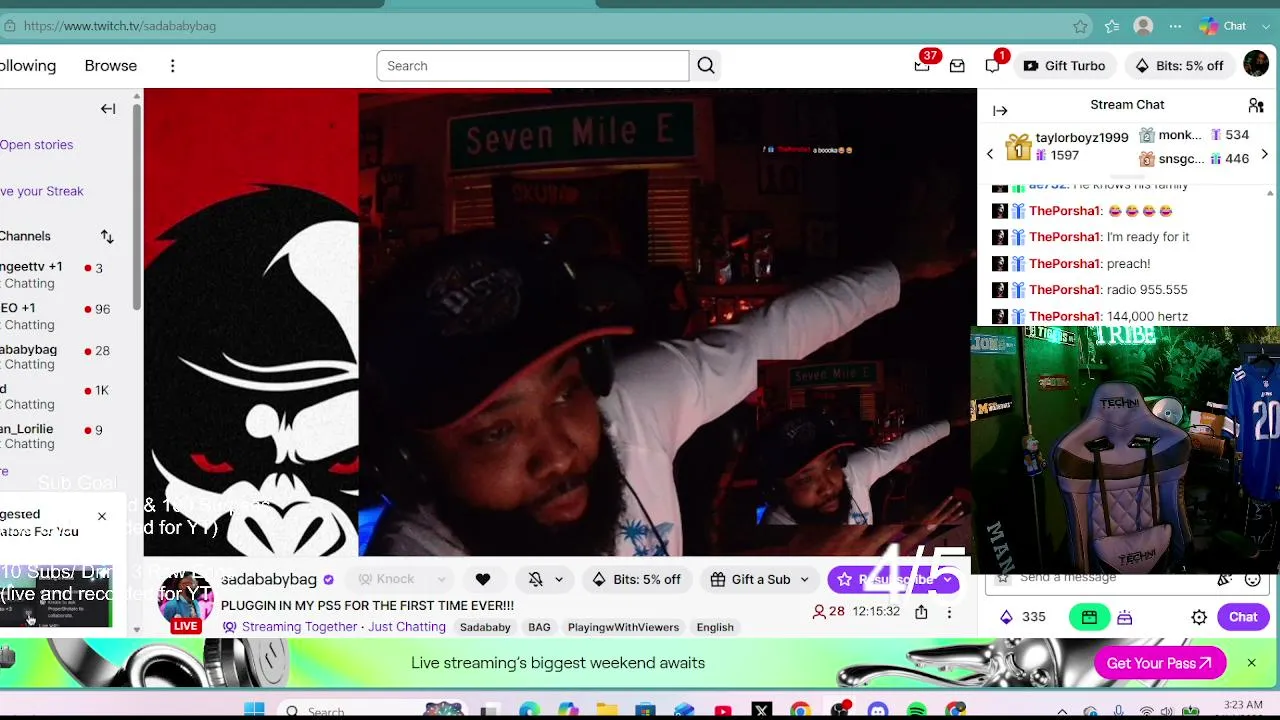The height and width of the screenshot is (720, 1280).
Task: Click the search magnifier button
Action: pyautogui.click(x=706, y=66)
